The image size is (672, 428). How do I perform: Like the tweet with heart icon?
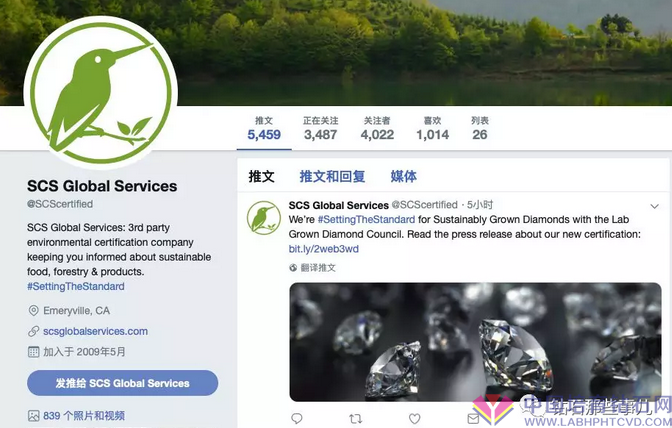(414, 419)
